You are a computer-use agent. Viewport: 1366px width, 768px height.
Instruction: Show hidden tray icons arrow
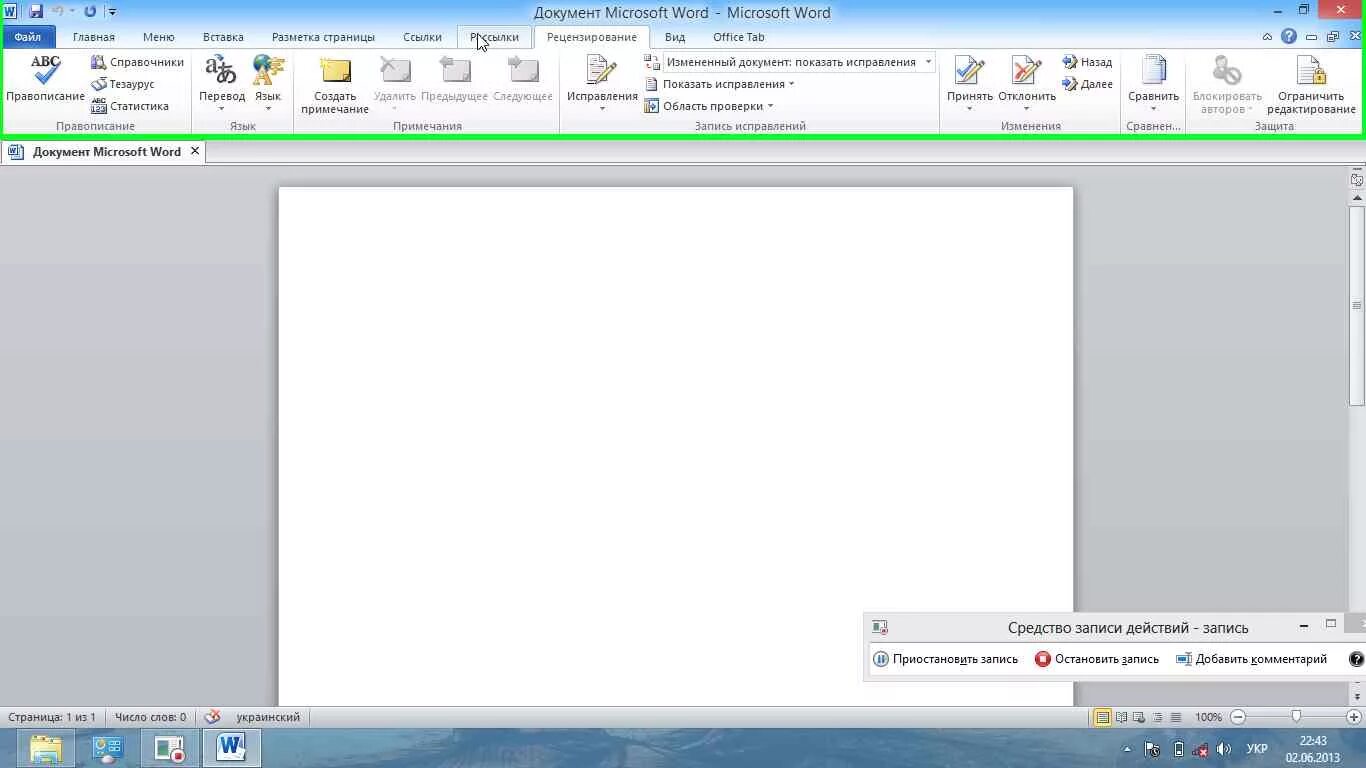click(x=1128, y=749)
